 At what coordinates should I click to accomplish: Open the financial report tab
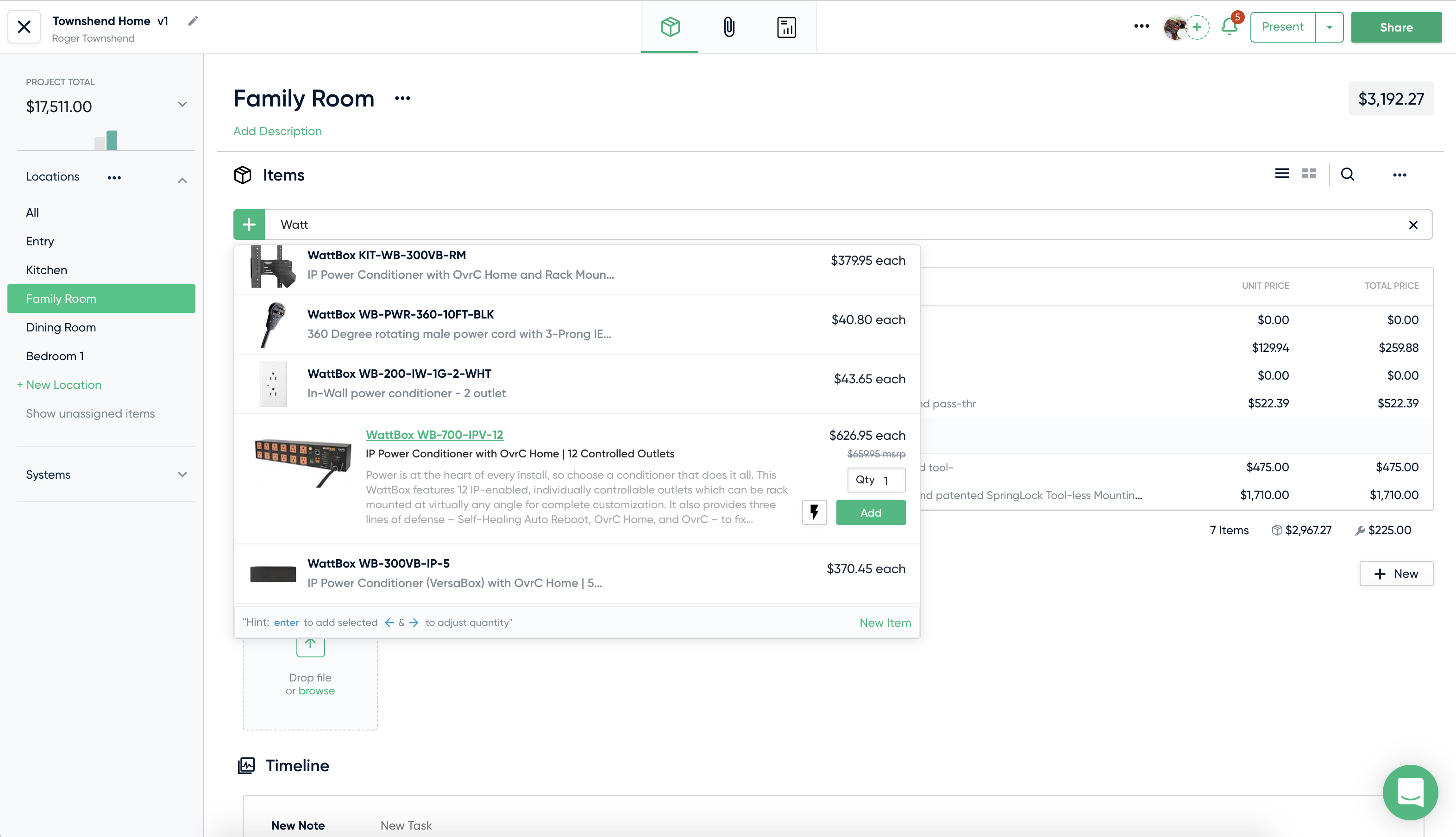click(786, 27)
